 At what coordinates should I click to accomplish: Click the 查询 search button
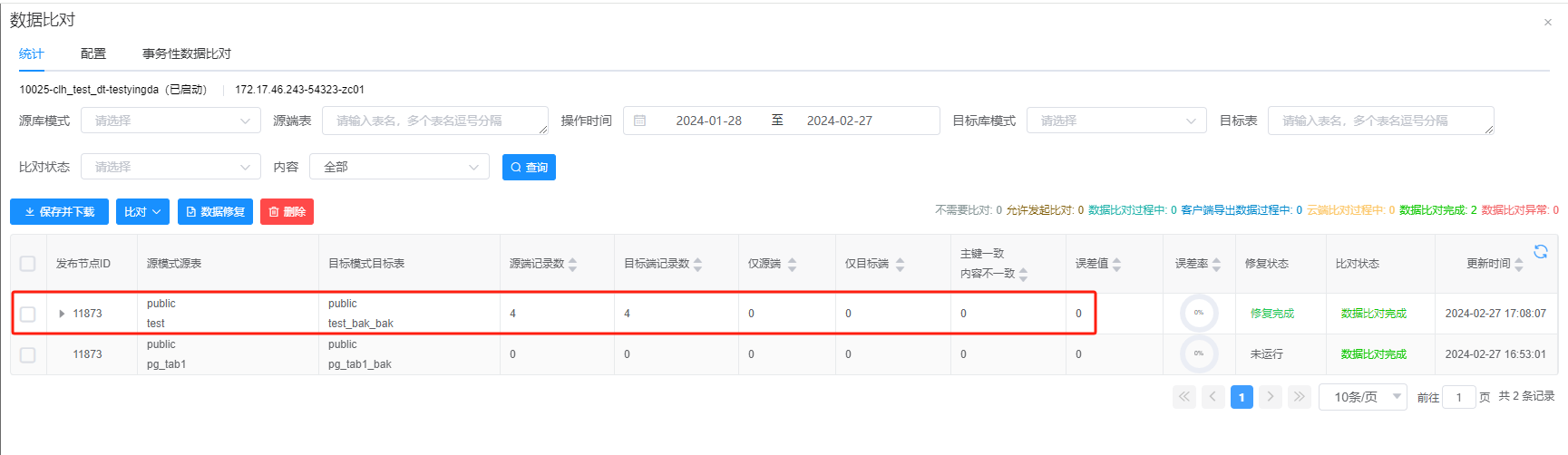pyautogui.click(x=529, y=167)
